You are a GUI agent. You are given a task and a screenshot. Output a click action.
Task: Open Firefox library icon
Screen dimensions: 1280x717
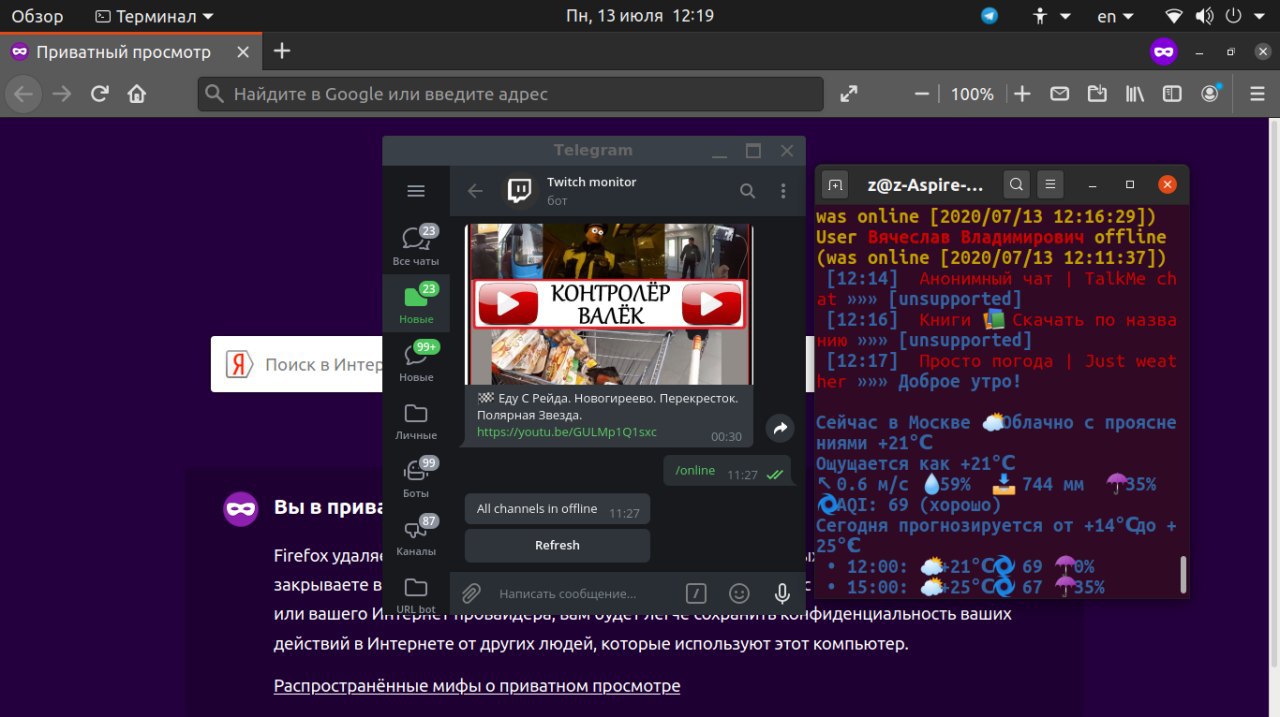1135,94
